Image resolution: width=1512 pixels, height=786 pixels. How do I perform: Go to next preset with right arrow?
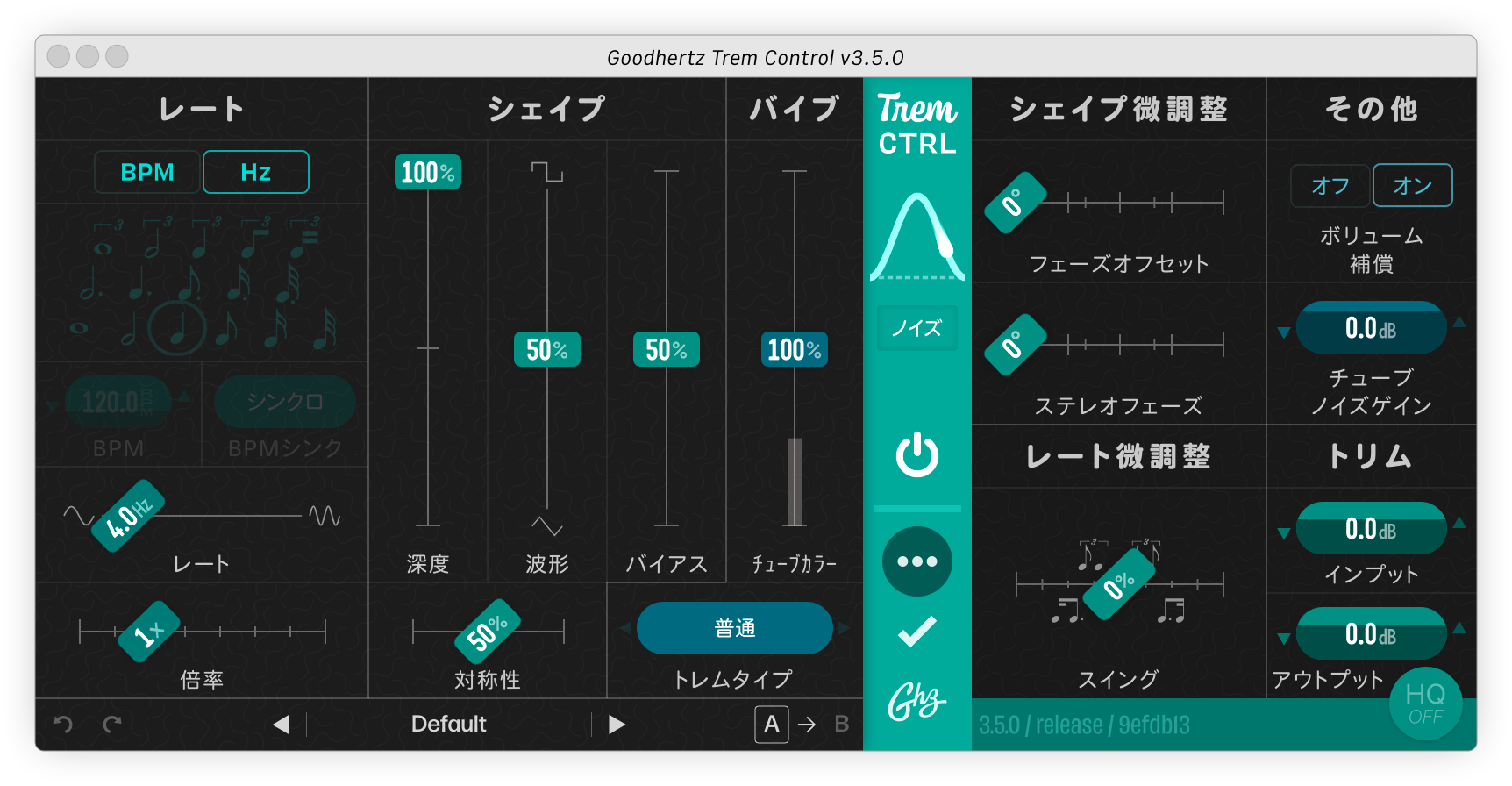(617, 725)
